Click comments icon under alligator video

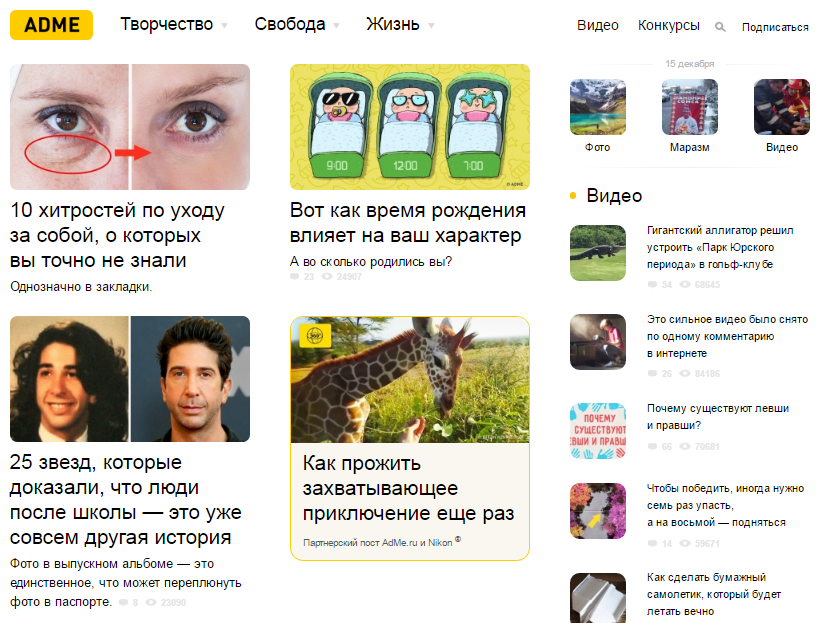point(652,284)
